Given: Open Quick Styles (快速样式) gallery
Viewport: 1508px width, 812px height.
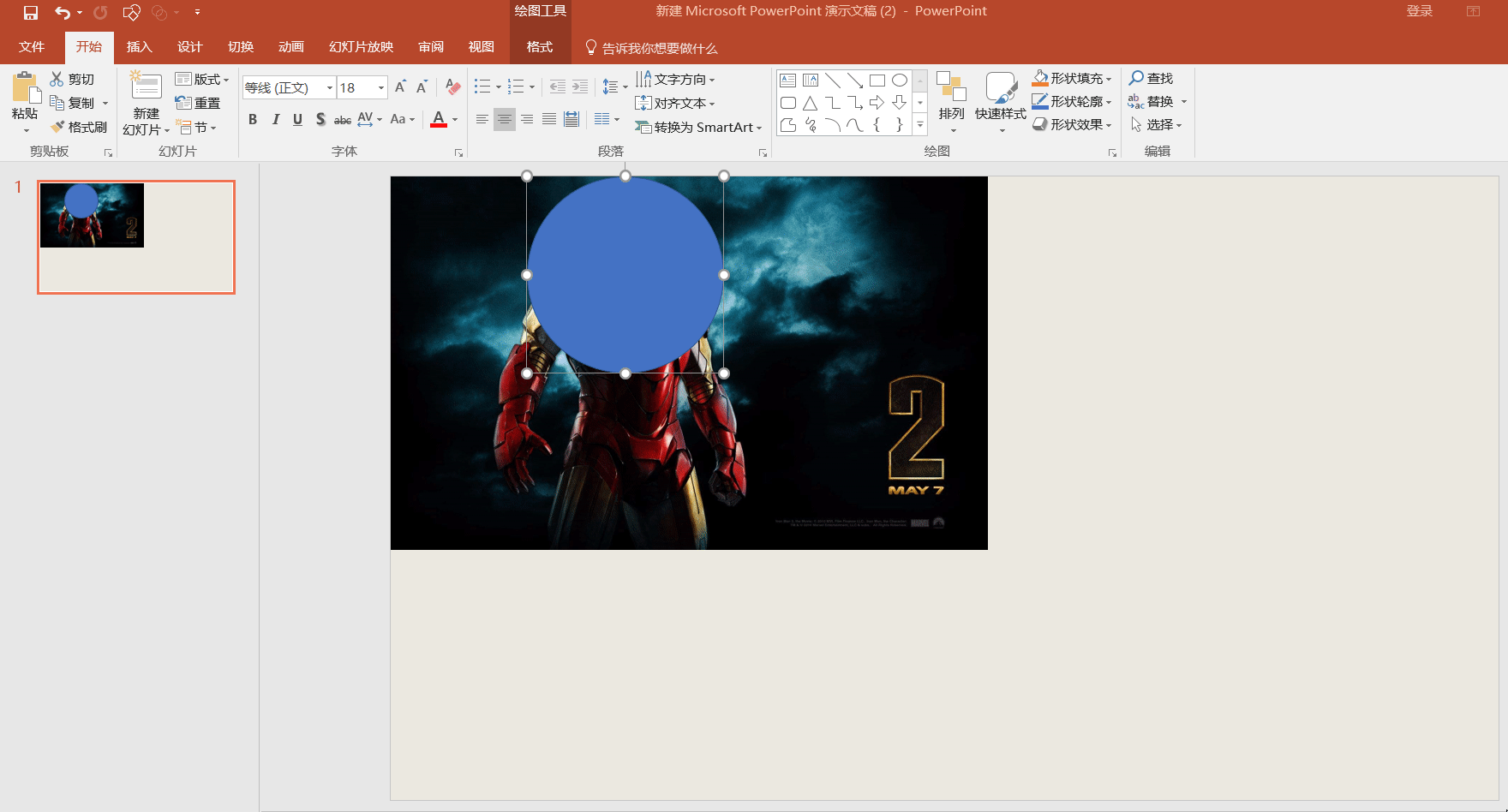Looking at the screenshot, I should tap(1001, 101).
